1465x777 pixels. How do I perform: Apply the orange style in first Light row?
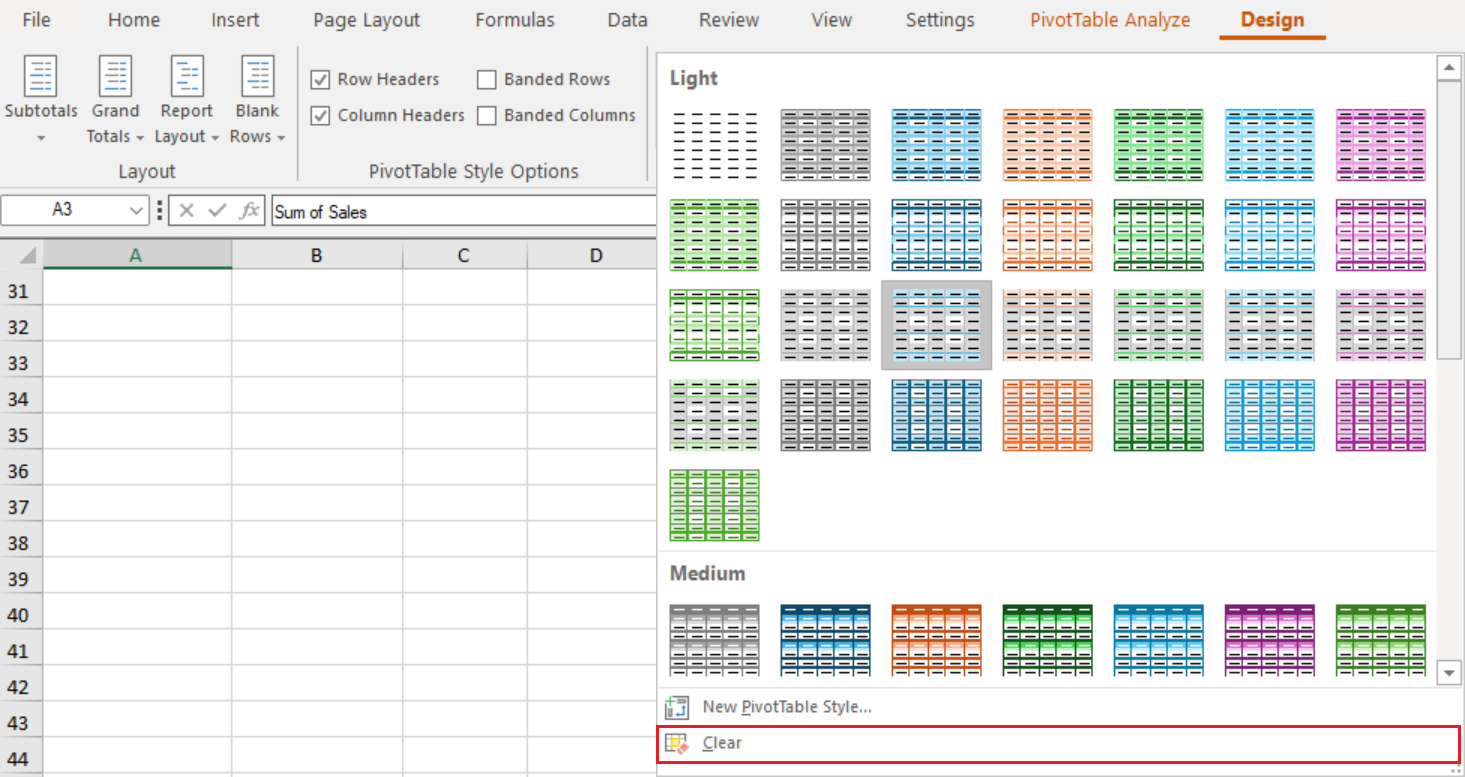[x=1047, y=145]
